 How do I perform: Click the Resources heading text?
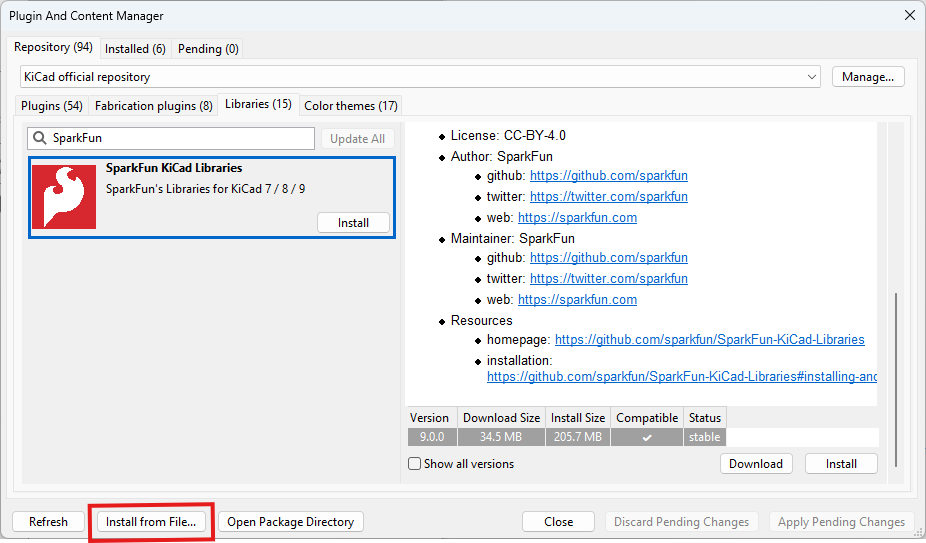(x=481, y=320)
